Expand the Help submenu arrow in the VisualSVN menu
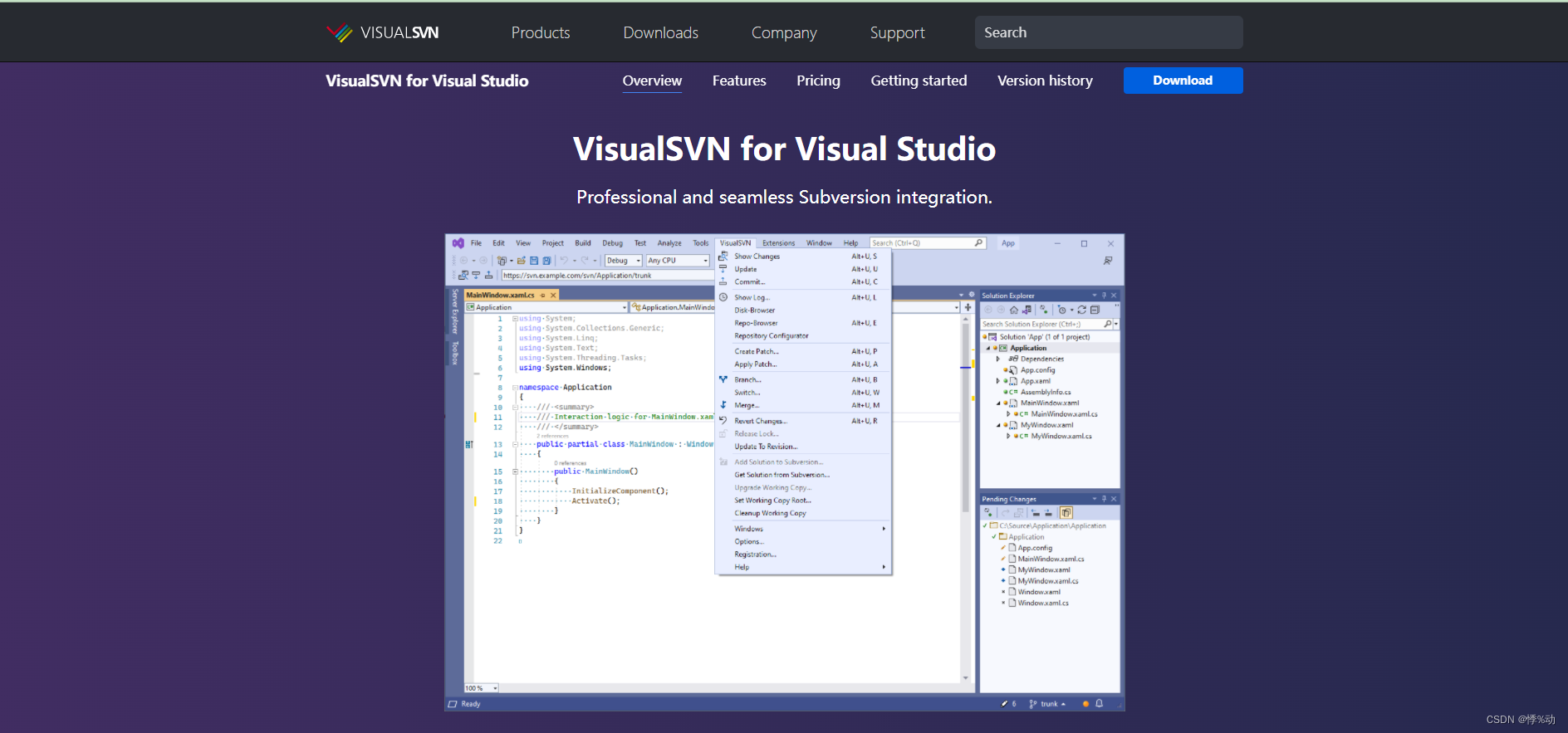1568x733 pixels. [x=884, y=567]
